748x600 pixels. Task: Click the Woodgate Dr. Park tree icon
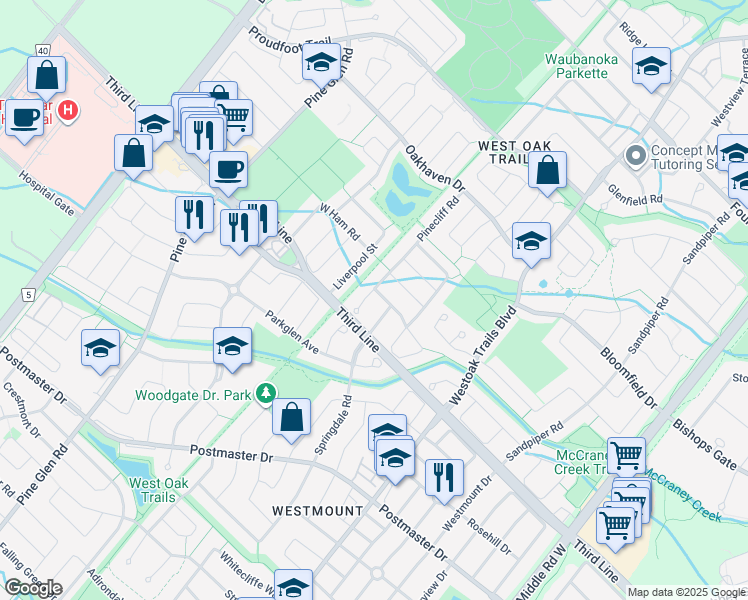tap(266, 394)
